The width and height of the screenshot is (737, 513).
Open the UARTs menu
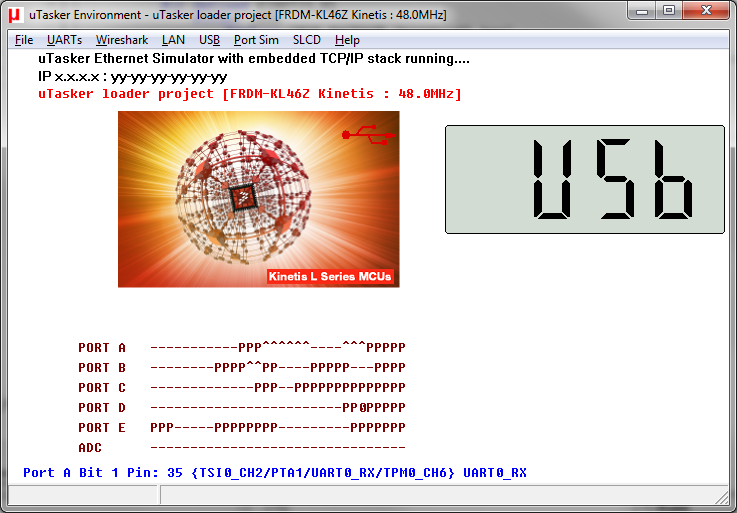point(64,40)
